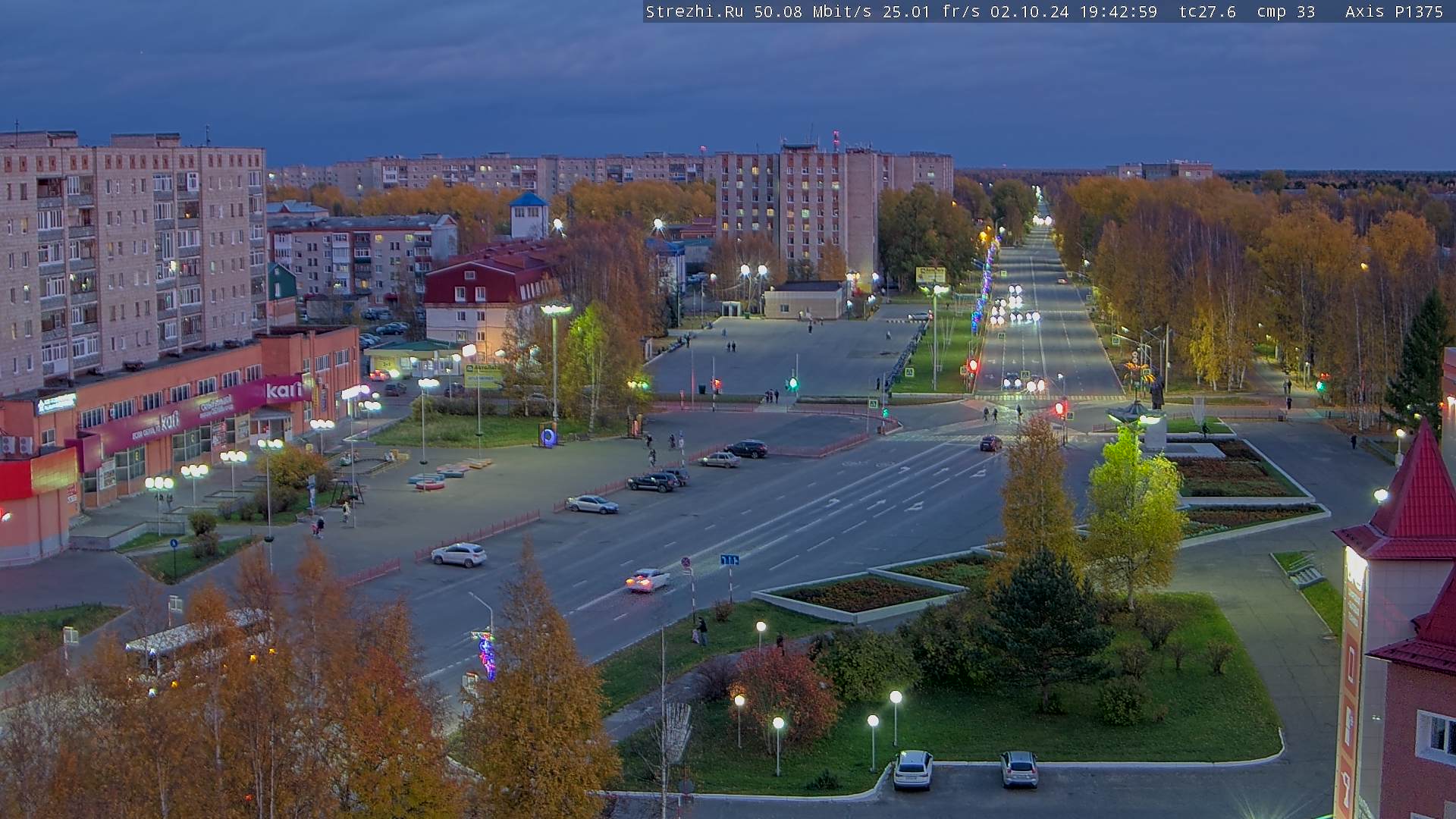Image resolution: width=1456 pixels, height=819 pixels.
Task: Select the tc27.6 temperature readout
Action: click(x=1207, y=11)
